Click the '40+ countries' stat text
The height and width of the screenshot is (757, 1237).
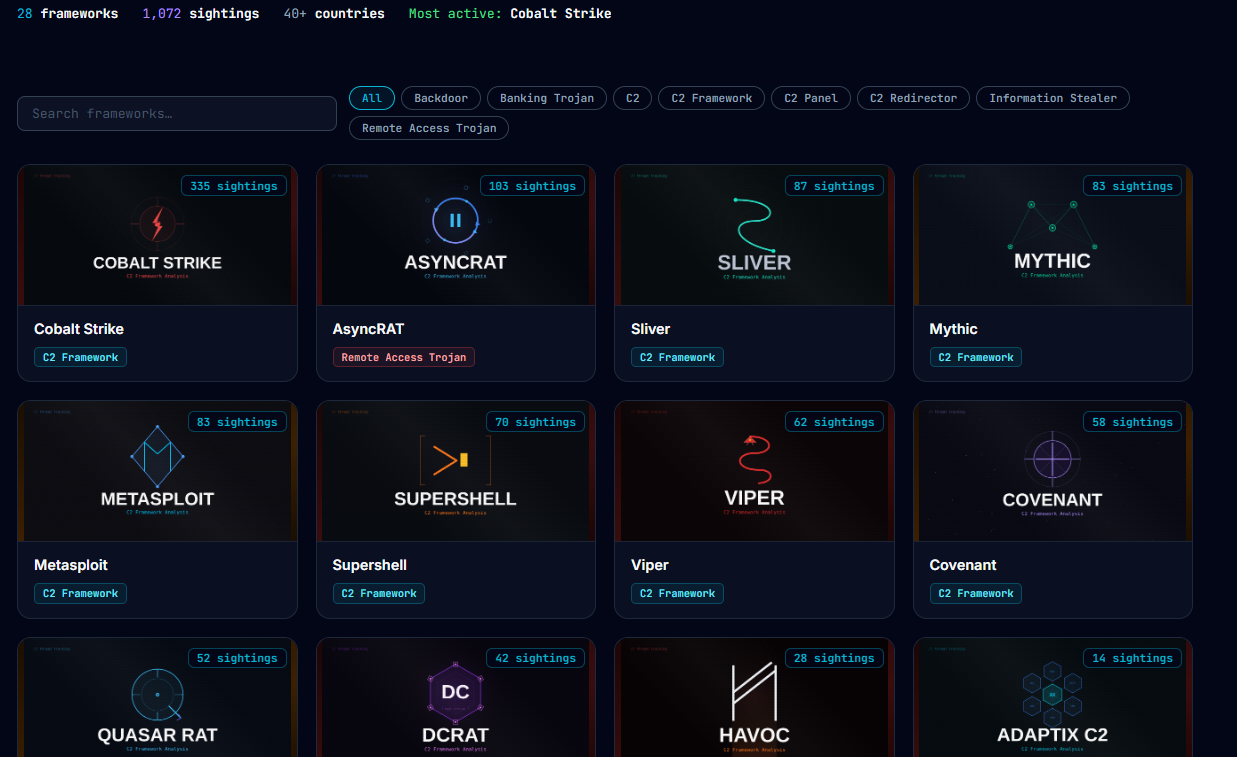point(334,14)
